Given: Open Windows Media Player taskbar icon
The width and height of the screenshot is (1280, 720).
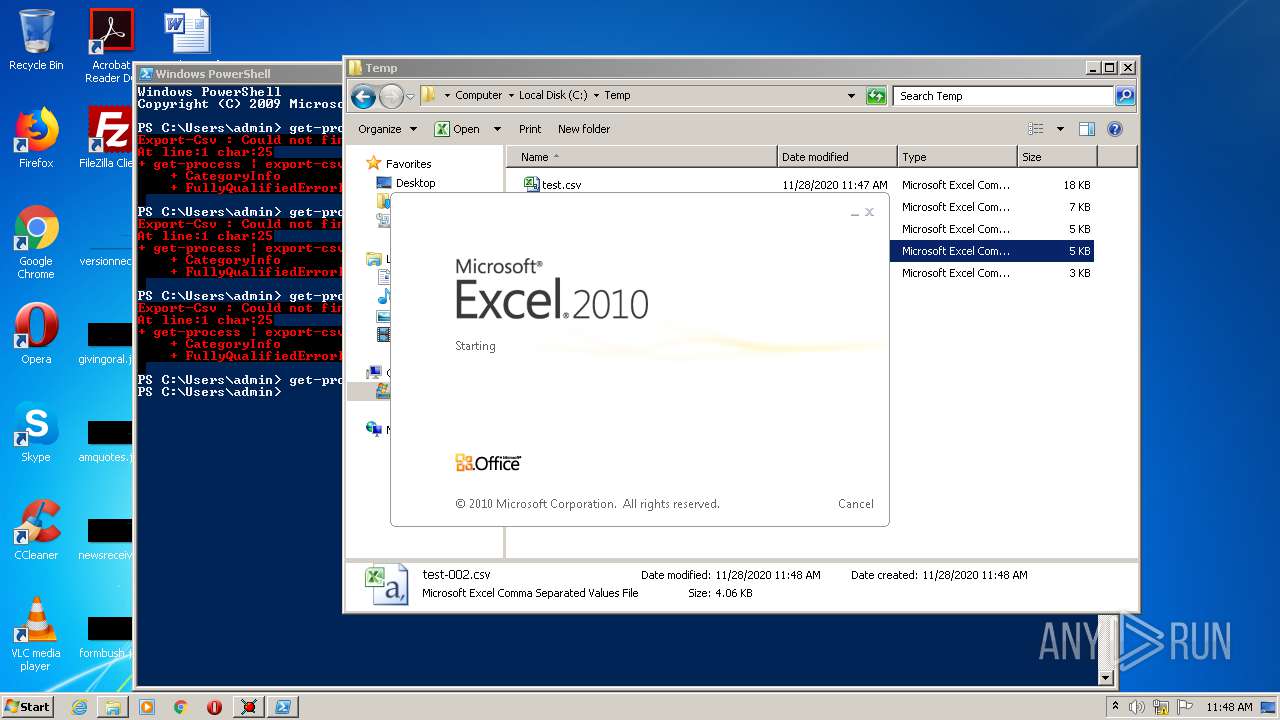Looking at the screenshot, I should (x=147, y=707).
